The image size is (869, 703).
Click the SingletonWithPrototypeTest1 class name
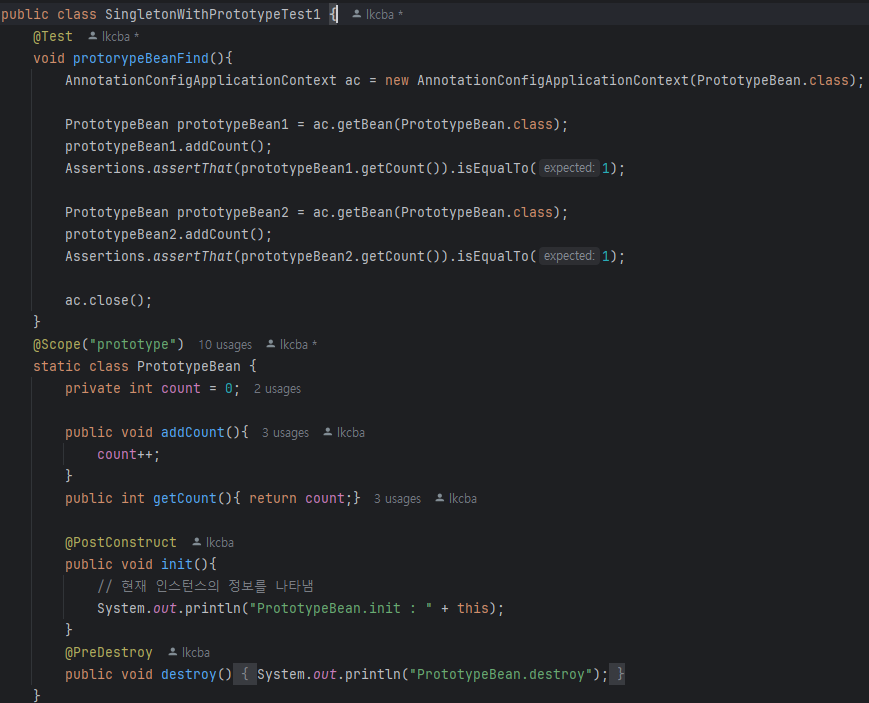213,14
